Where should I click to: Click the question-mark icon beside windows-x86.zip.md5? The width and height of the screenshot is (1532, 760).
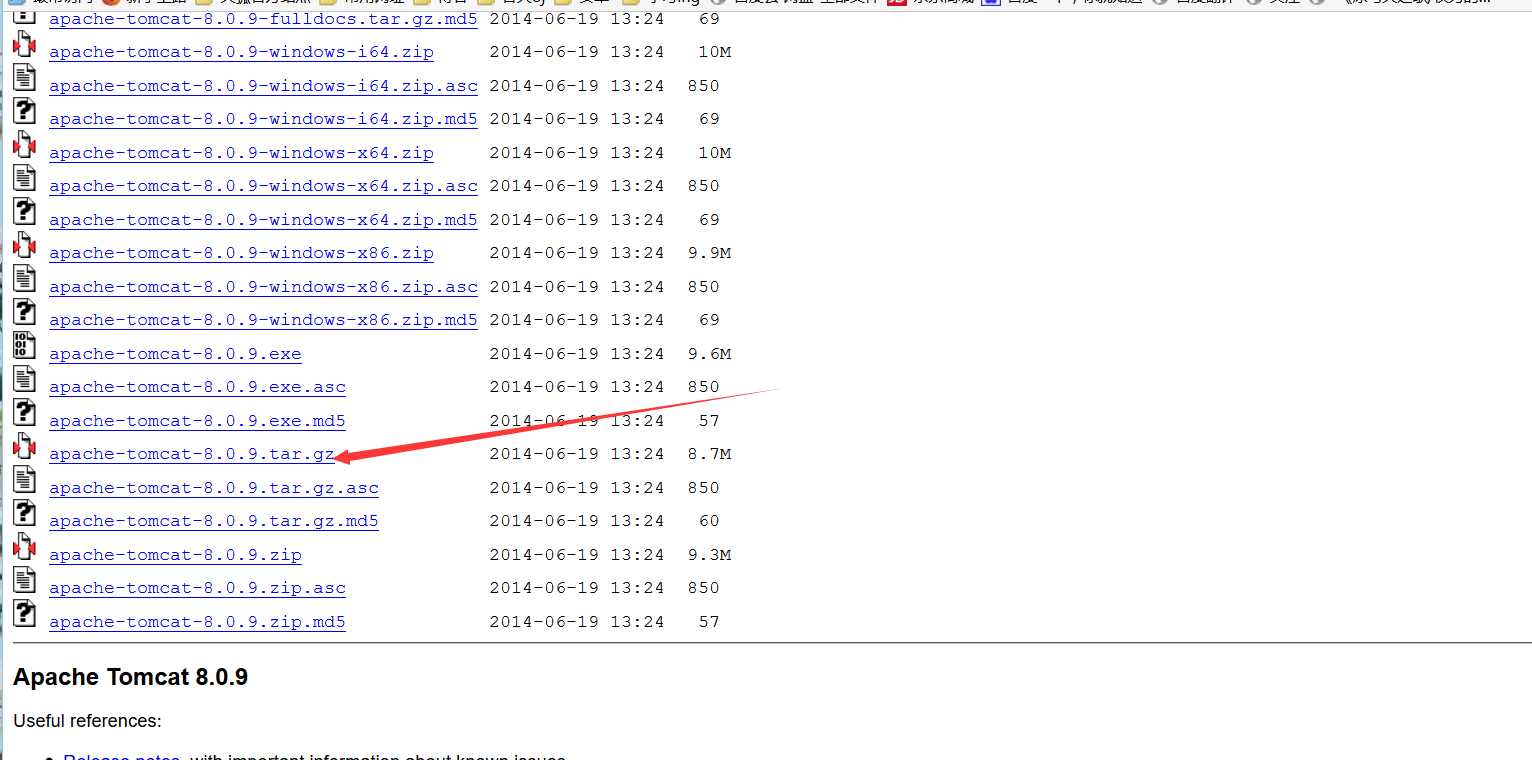[24, 313]
